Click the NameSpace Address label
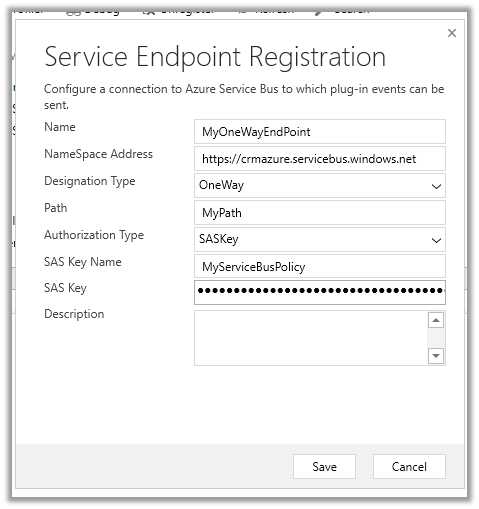The height and width of the screenshot is (509, 479). click(x=98, y=154)
